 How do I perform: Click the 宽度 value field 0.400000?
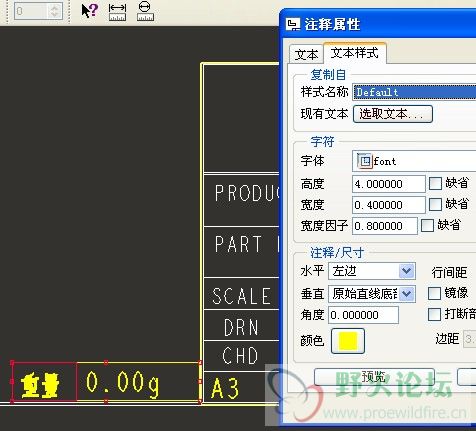[389, 205]
